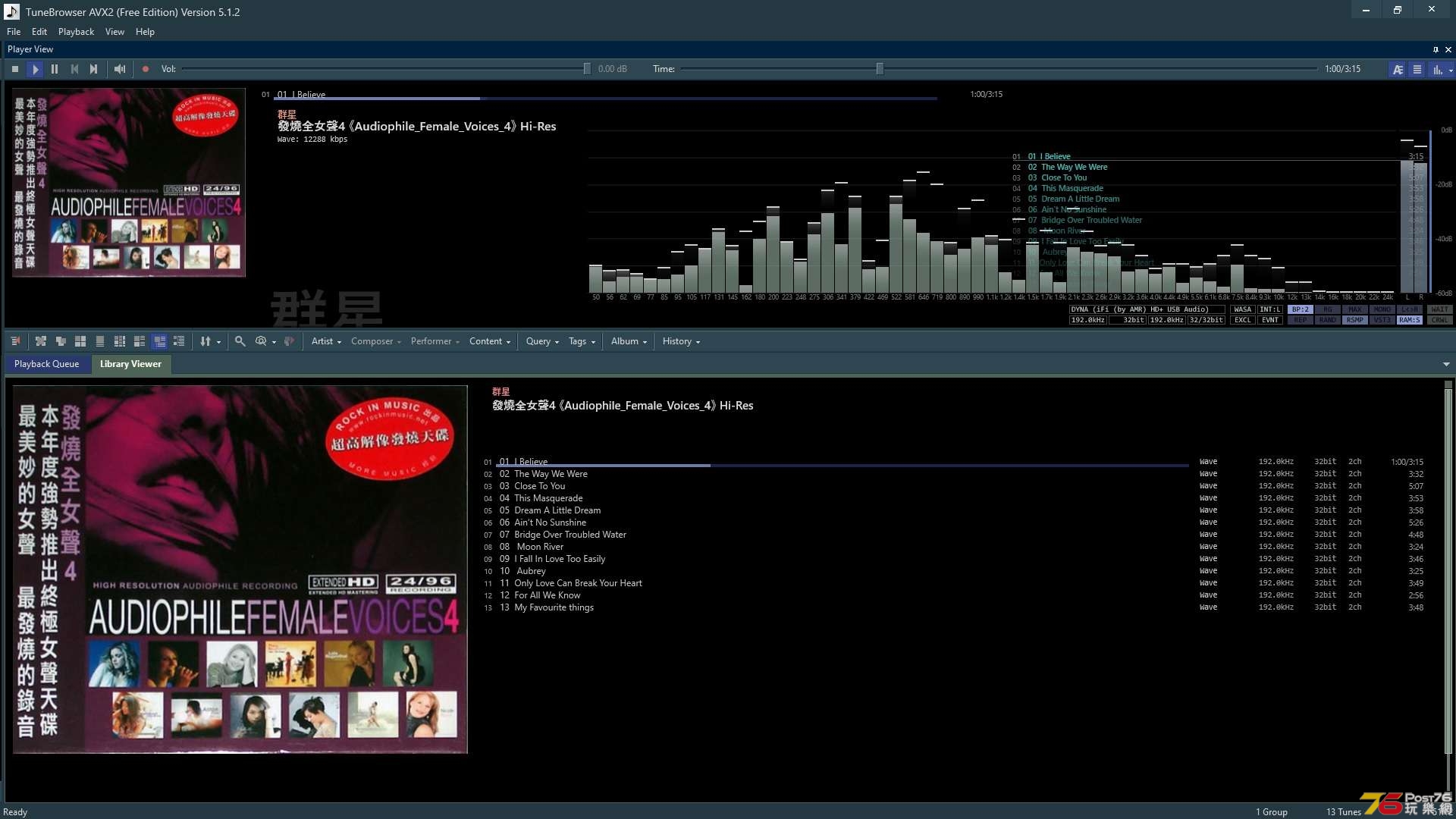Open the Playback menu
Screen dimensions: 1456x819
[76, 32]
